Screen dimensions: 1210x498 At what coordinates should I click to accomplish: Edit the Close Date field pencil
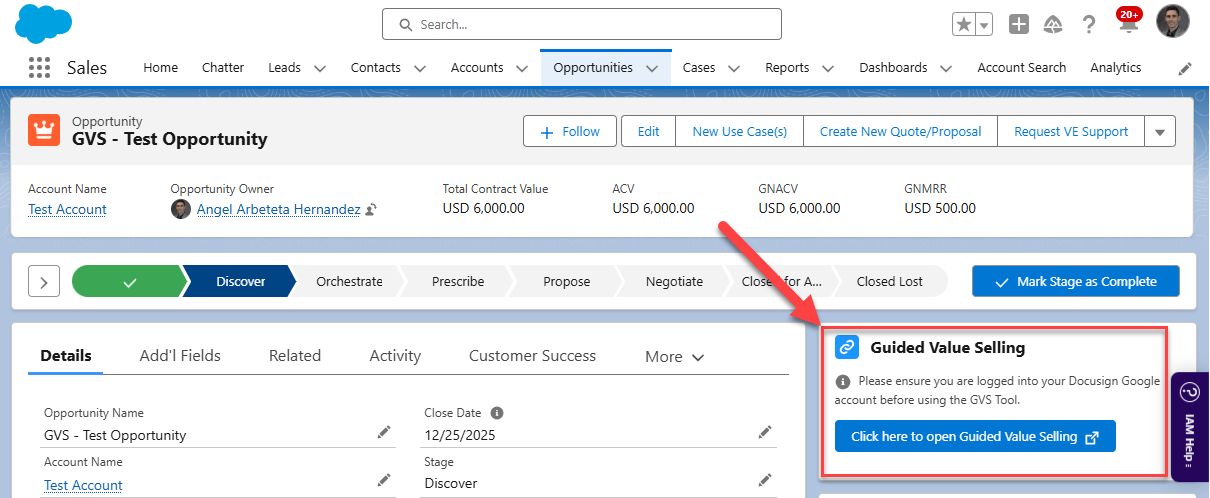[765, 432]
